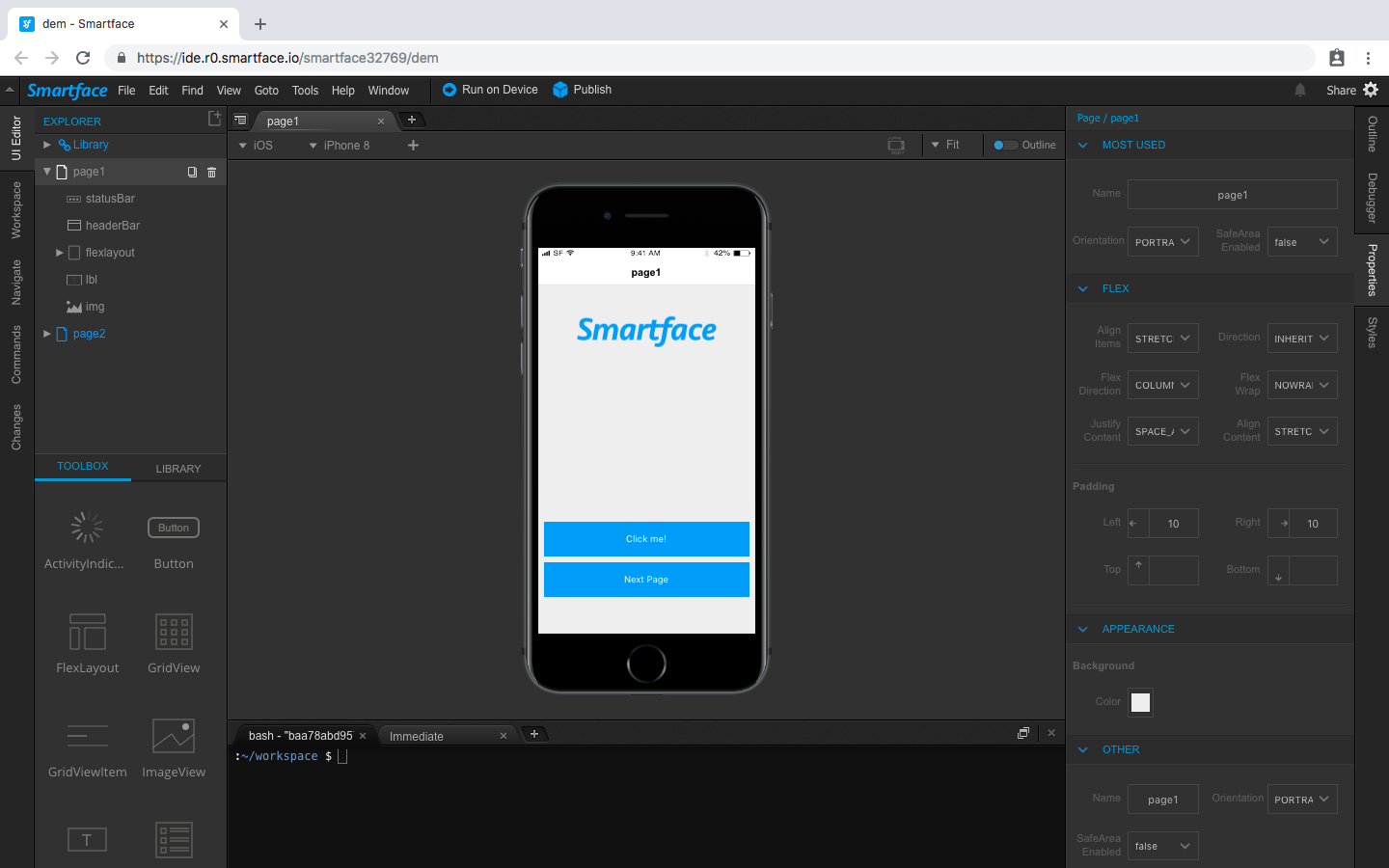Open the Fit zoom dropdown
Viewport: 1389px width, 868px height.
pos(945,145)
